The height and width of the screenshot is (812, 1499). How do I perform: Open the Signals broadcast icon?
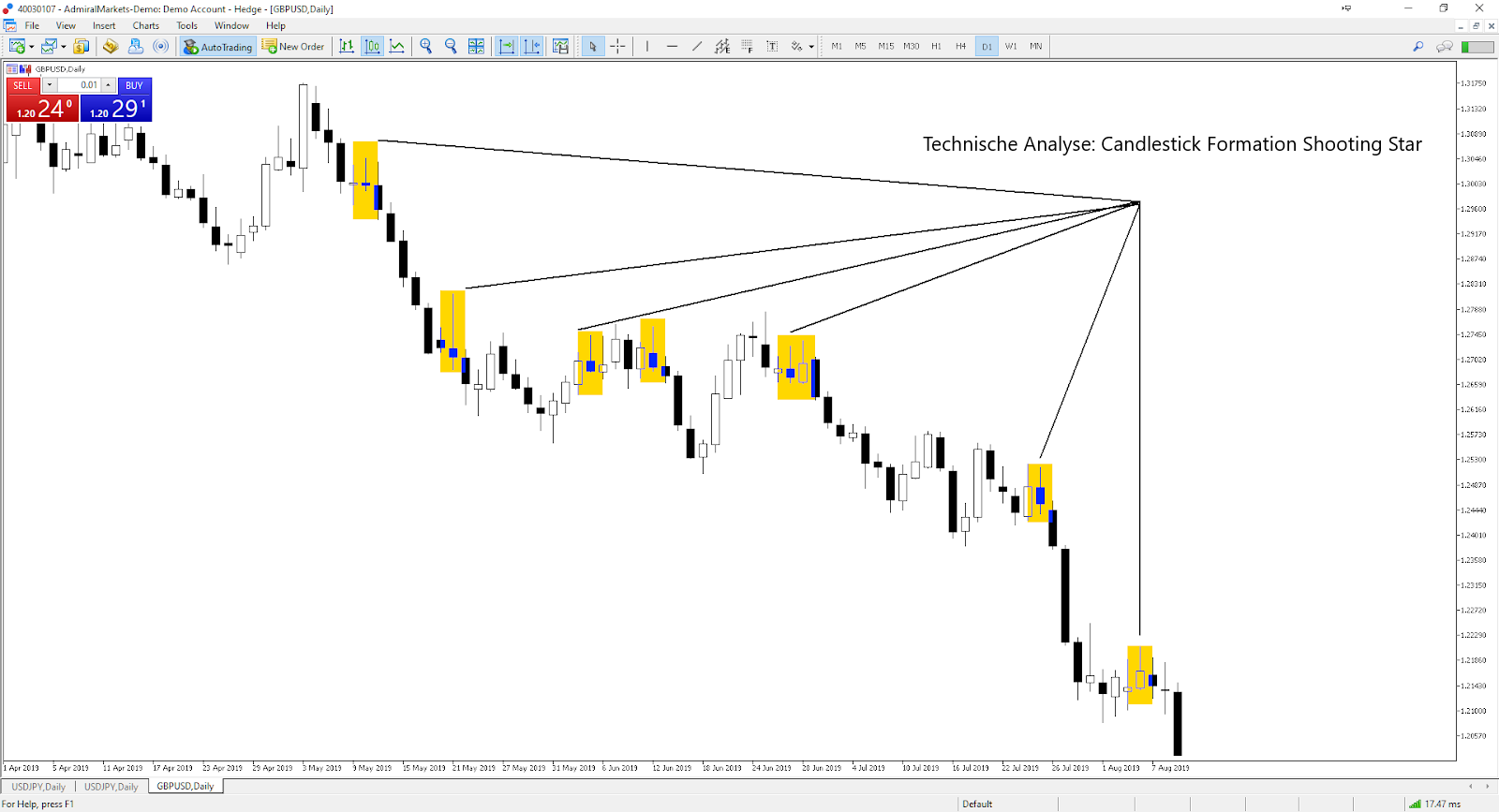pyautogui.click(x=161, y=46)
